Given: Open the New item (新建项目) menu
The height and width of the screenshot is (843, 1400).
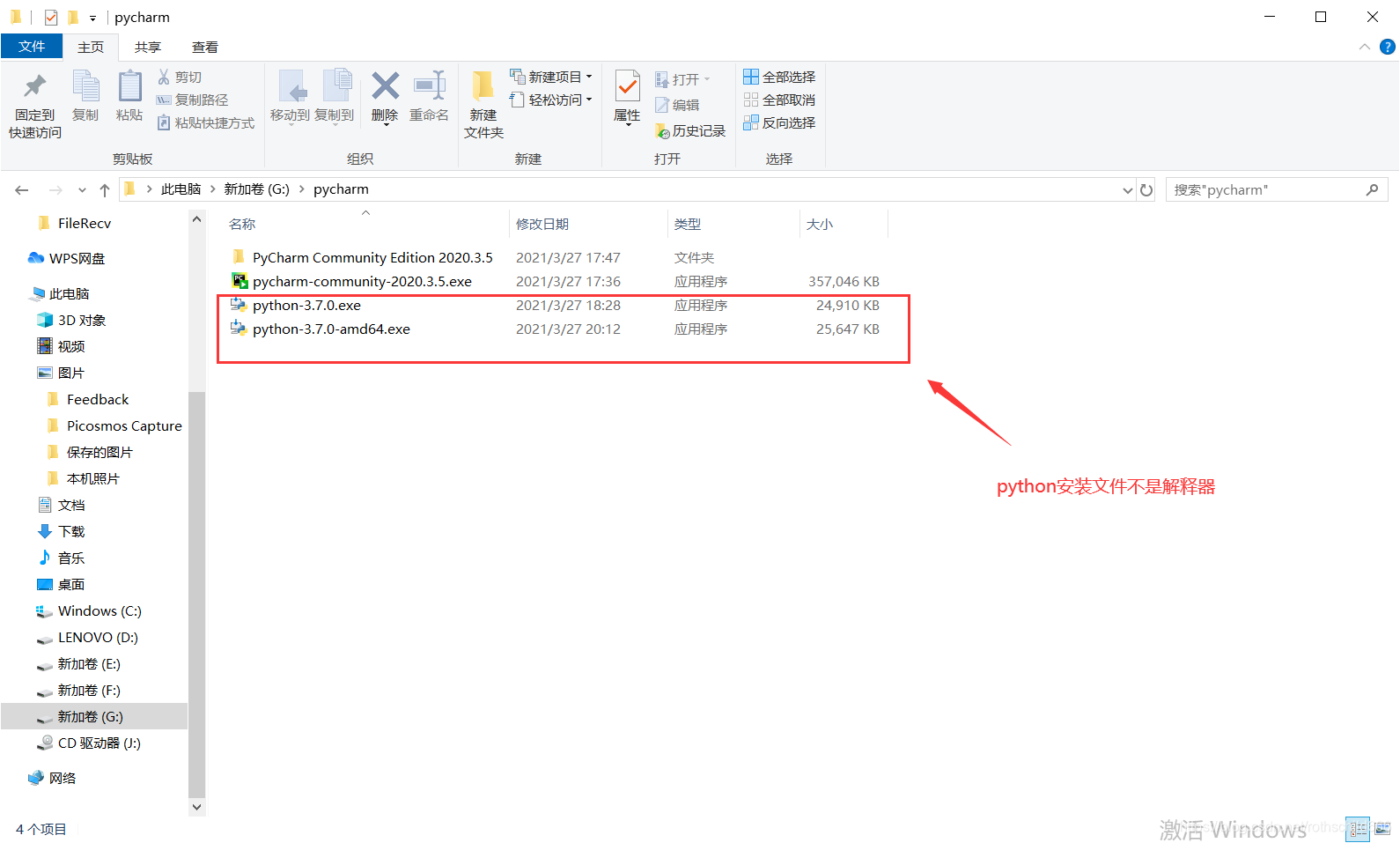Looking at the screenshot, I should 551,78.
